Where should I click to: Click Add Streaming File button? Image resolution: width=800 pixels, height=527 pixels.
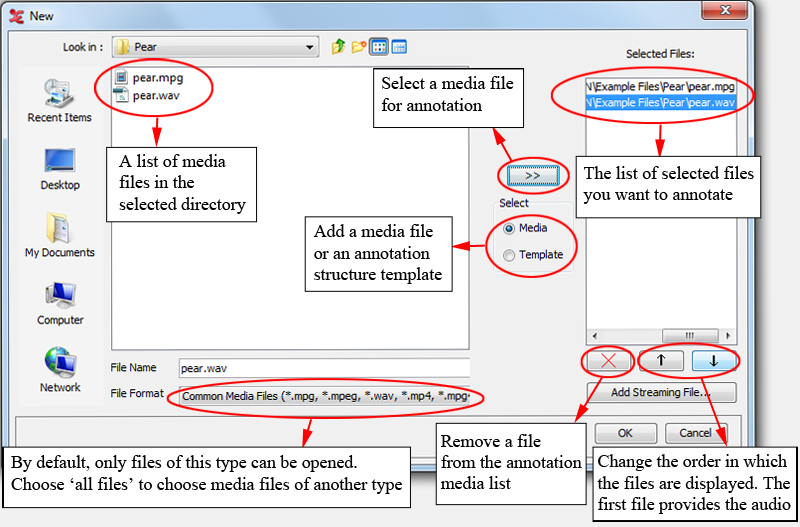pyautogui.click(x=660, y=392)
